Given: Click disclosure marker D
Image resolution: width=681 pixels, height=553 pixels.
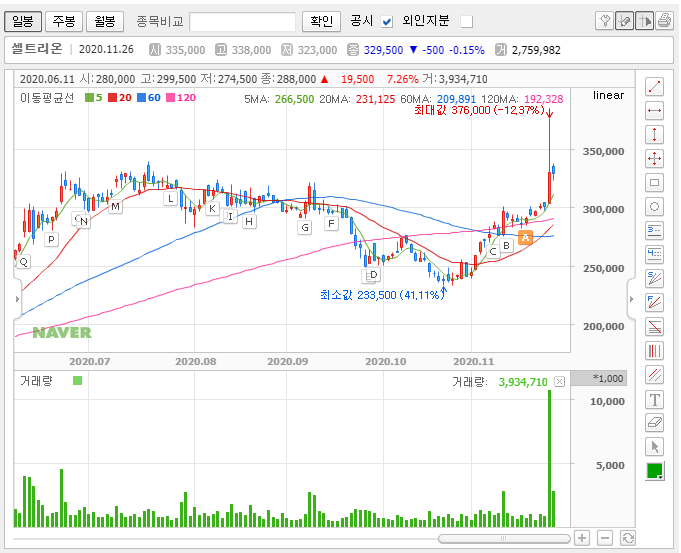Looking at the screenshot, I should pyautogui.click(x=374, y=275).
